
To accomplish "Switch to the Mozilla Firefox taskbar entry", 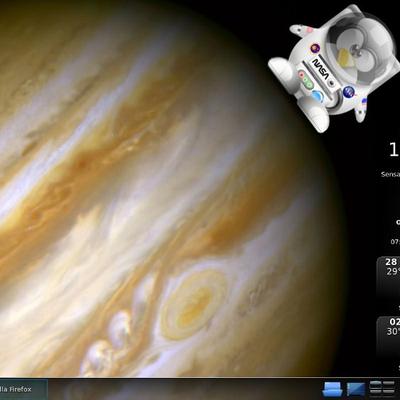I will [23, 389].
